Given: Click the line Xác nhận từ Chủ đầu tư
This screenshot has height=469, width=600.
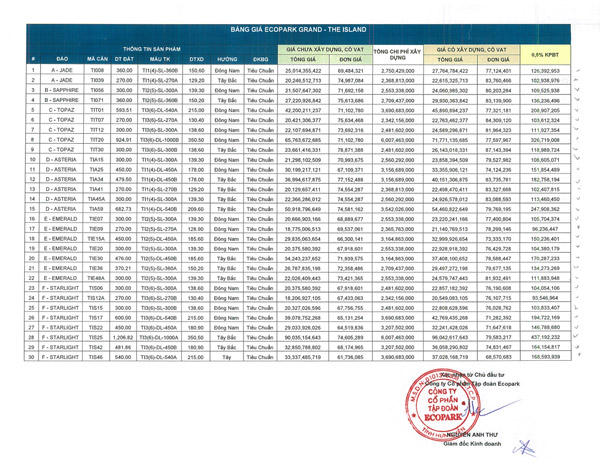Looking at the screenshot, I should tap(473, 375).
